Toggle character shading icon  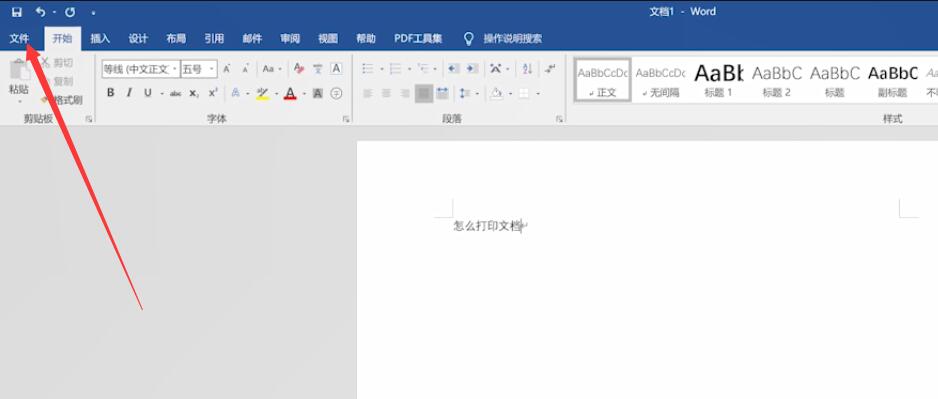tap(318, 93)
